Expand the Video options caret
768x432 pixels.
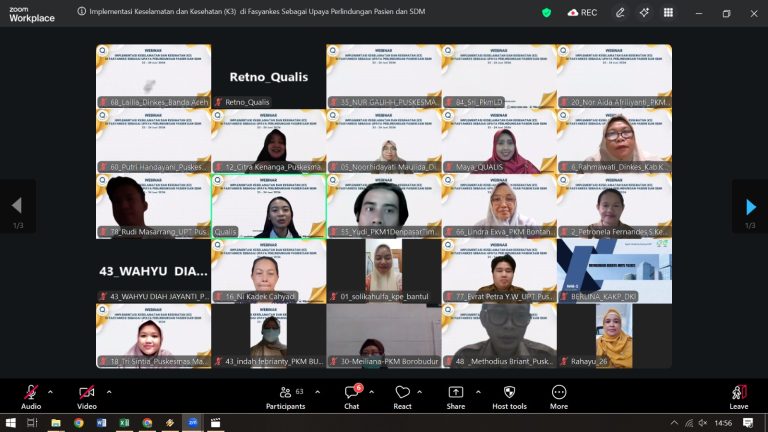pos(109,392)
